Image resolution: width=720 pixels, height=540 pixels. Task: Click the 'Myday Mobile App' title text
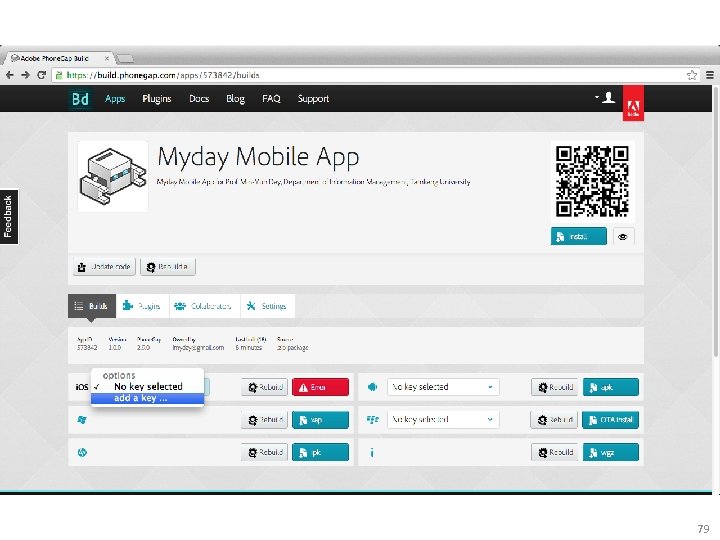click(258, 157)
